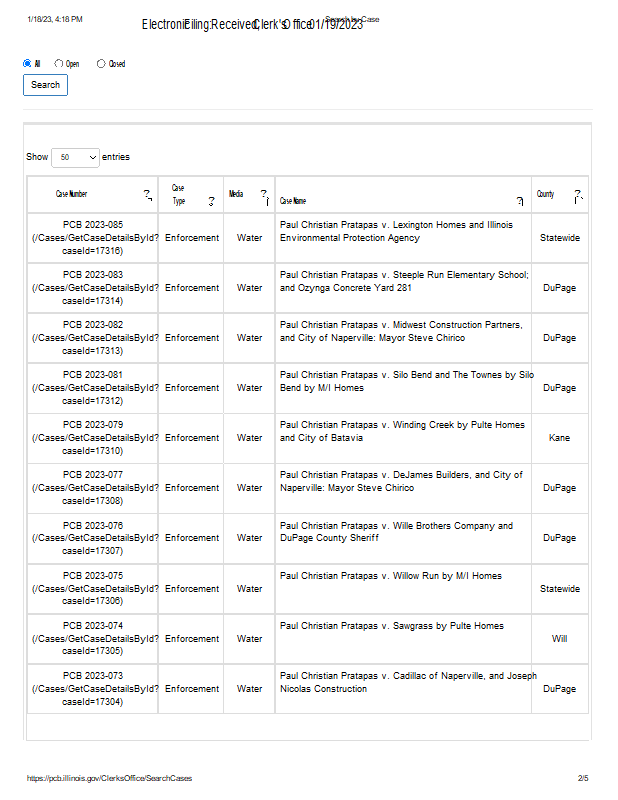Screen dimensions: 618x800
Task: Sort by County using its sort icon
Action: tap(578, 195)
